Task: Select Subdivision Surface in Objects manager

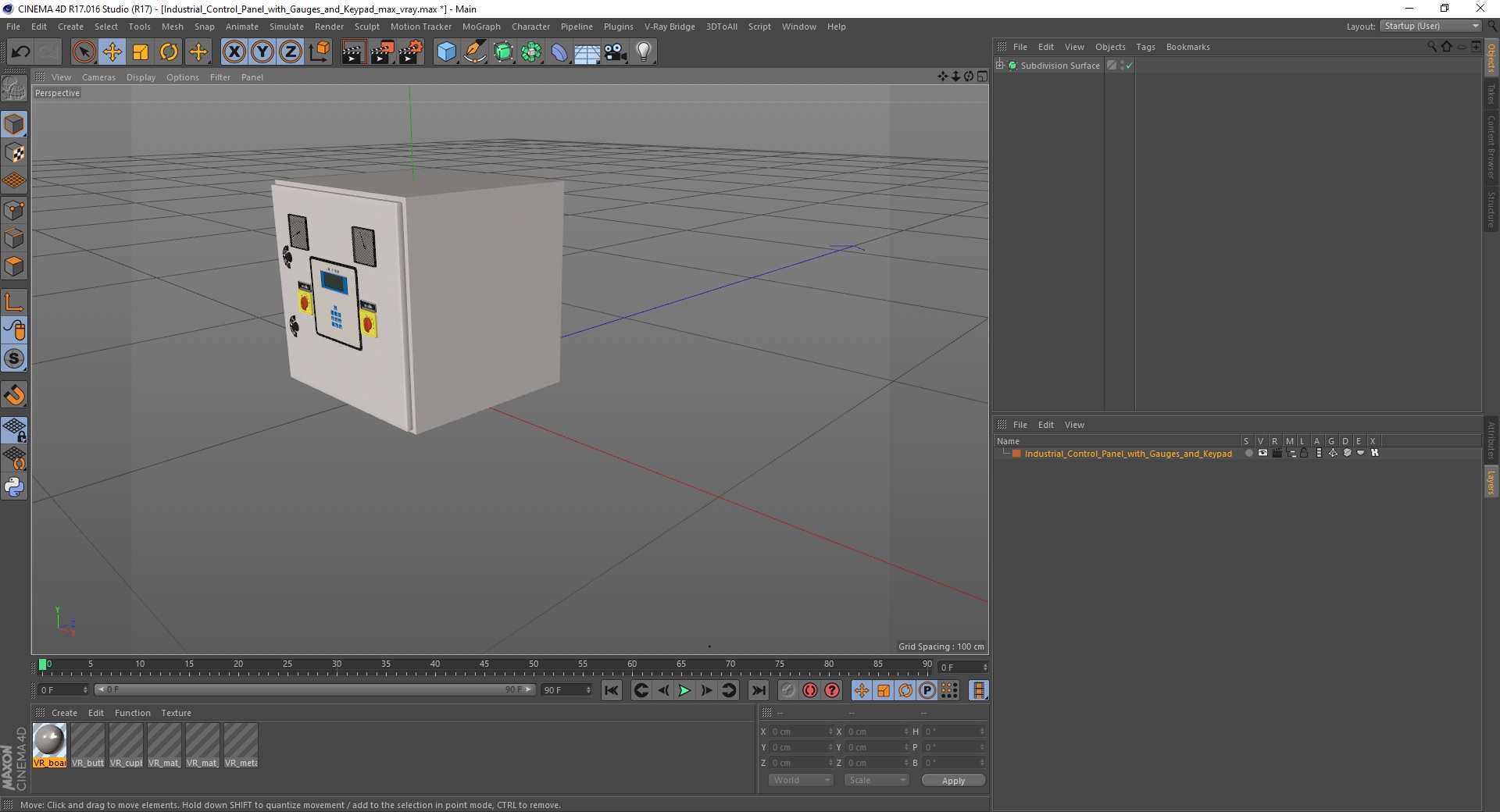Action: [x=1060, y=66]
